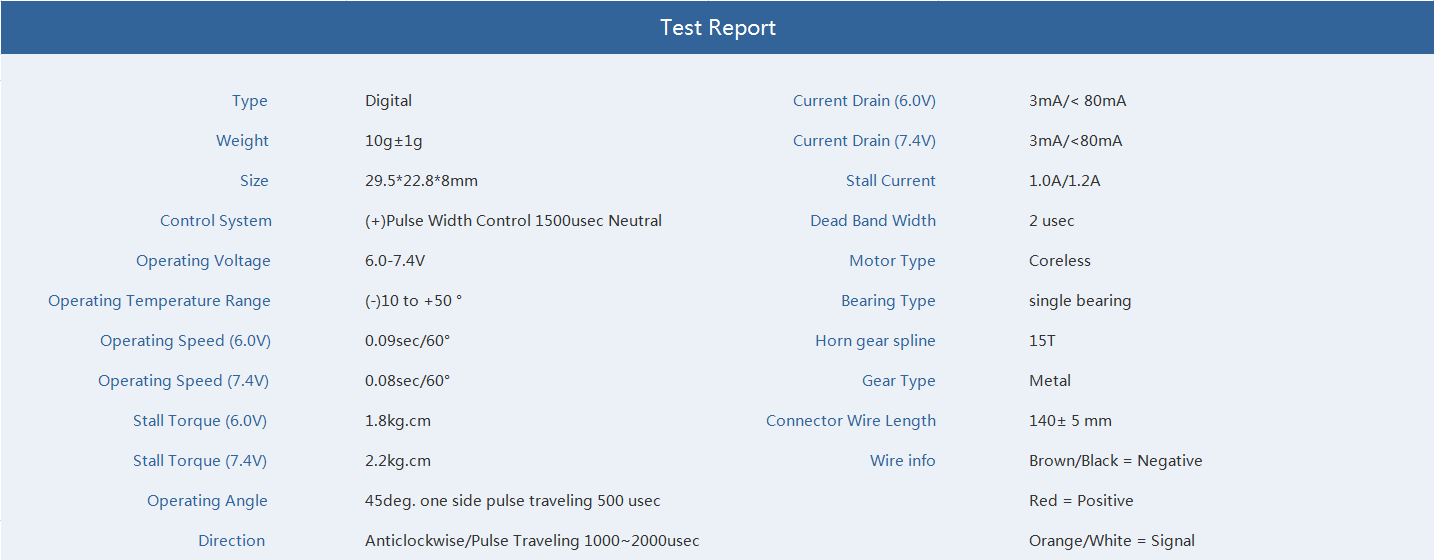1434x560 pixels.
Task: Click the Digital type value
Action: [x=388, y=101]
